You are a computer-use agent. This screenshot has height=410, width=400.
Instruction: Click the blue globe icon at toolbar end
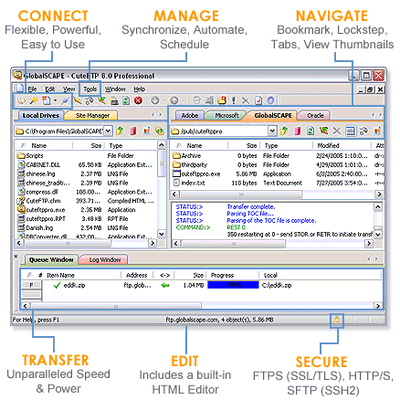[x=271, y=100]
